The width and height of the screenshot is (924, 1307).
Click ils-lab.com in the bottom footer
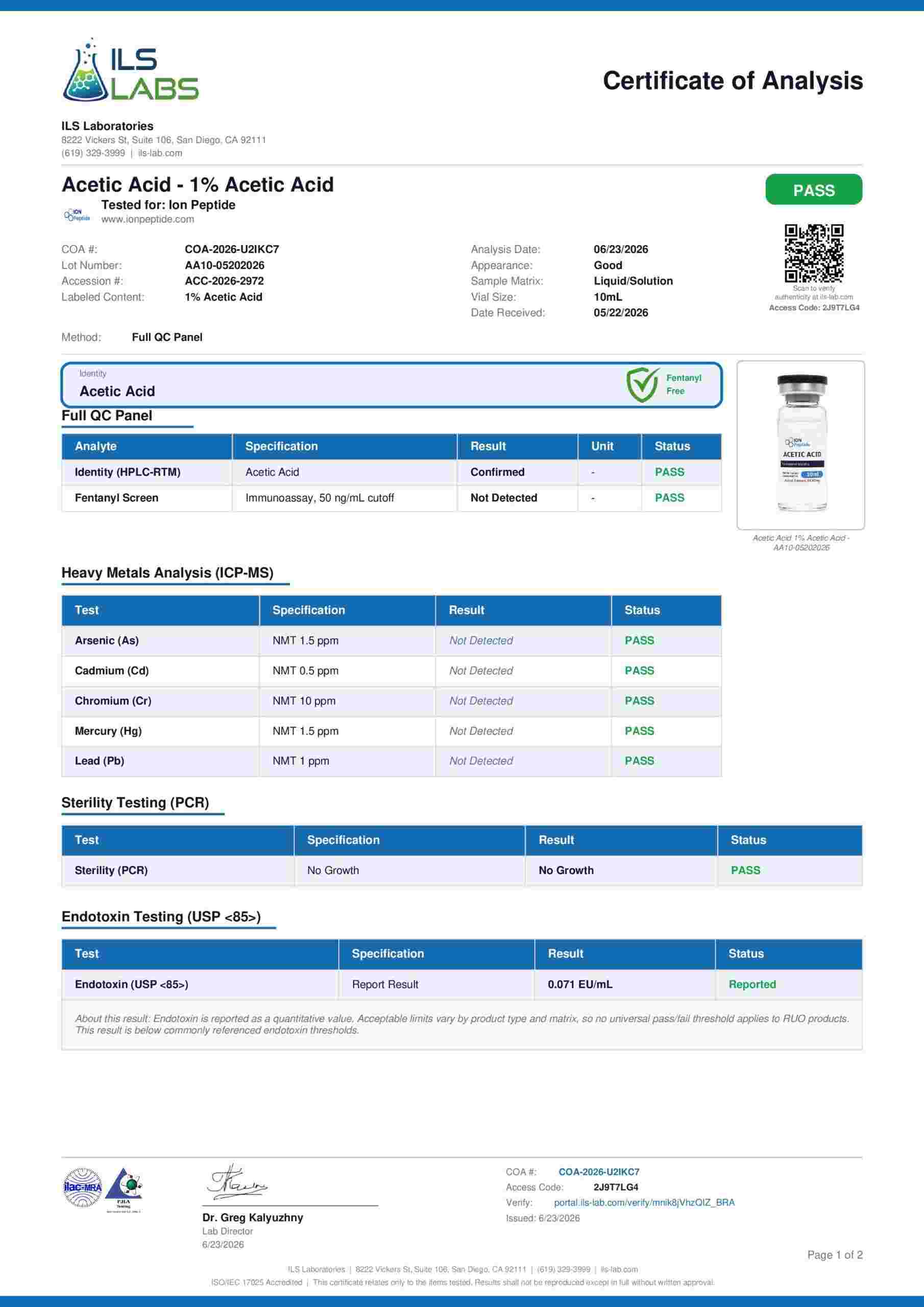(x=619, y=1269)
